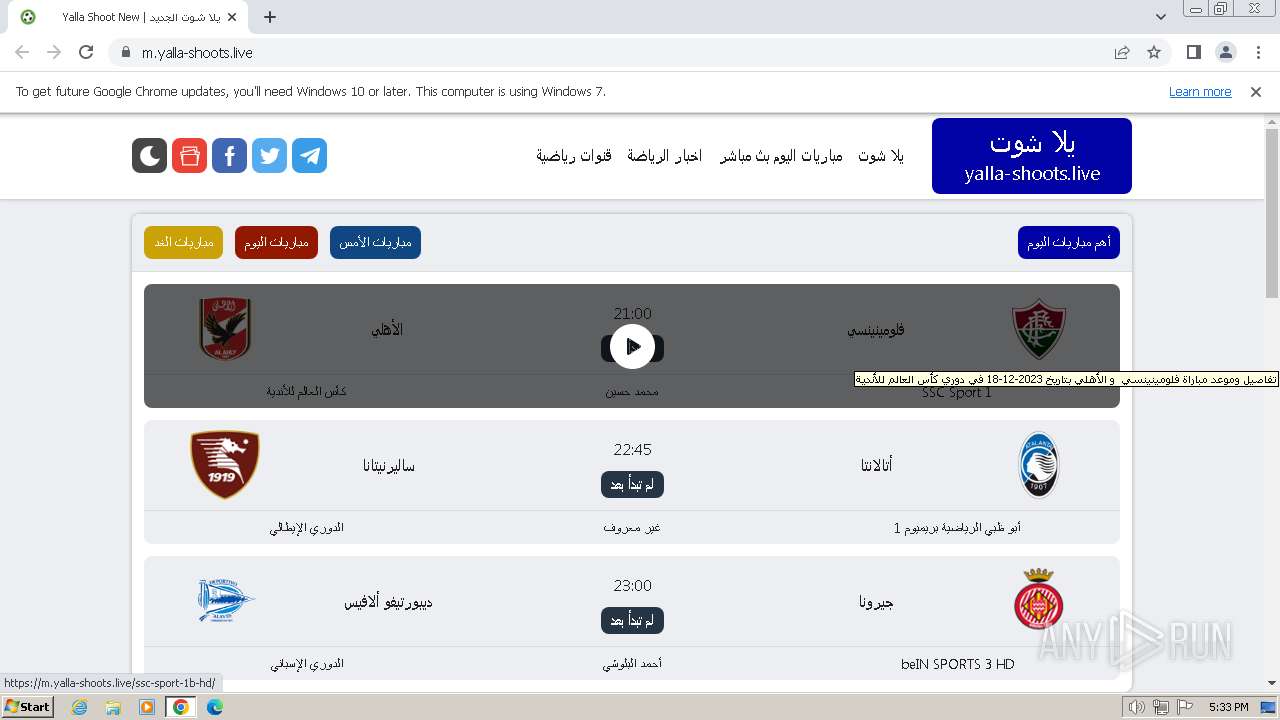
Task: Open the Windows Start menu
Action: pos(28,706)
